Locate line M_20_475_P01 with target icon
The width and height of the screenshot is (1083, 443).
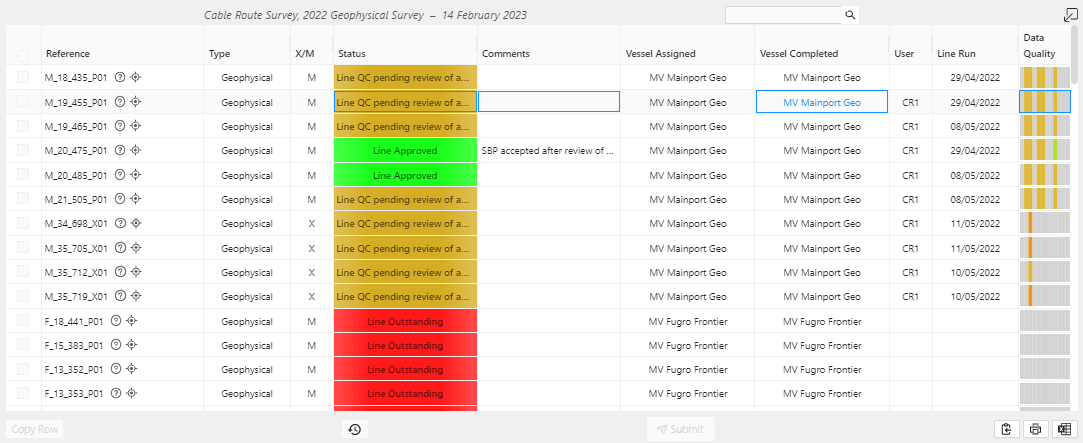point(135,150)
